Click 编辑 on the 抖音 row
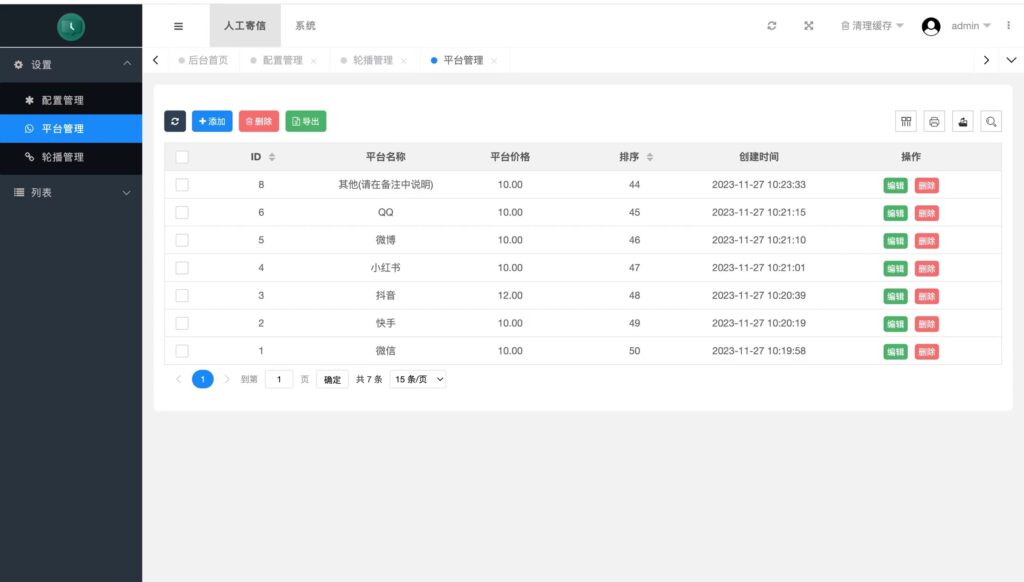 [894, 296]
